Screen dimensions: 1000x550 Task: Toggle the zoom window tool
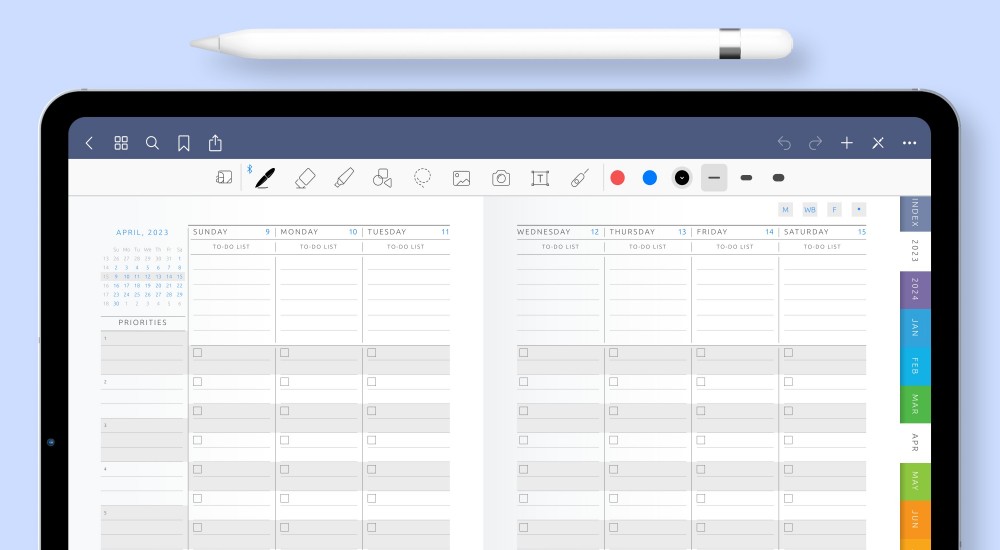point(224,177)
